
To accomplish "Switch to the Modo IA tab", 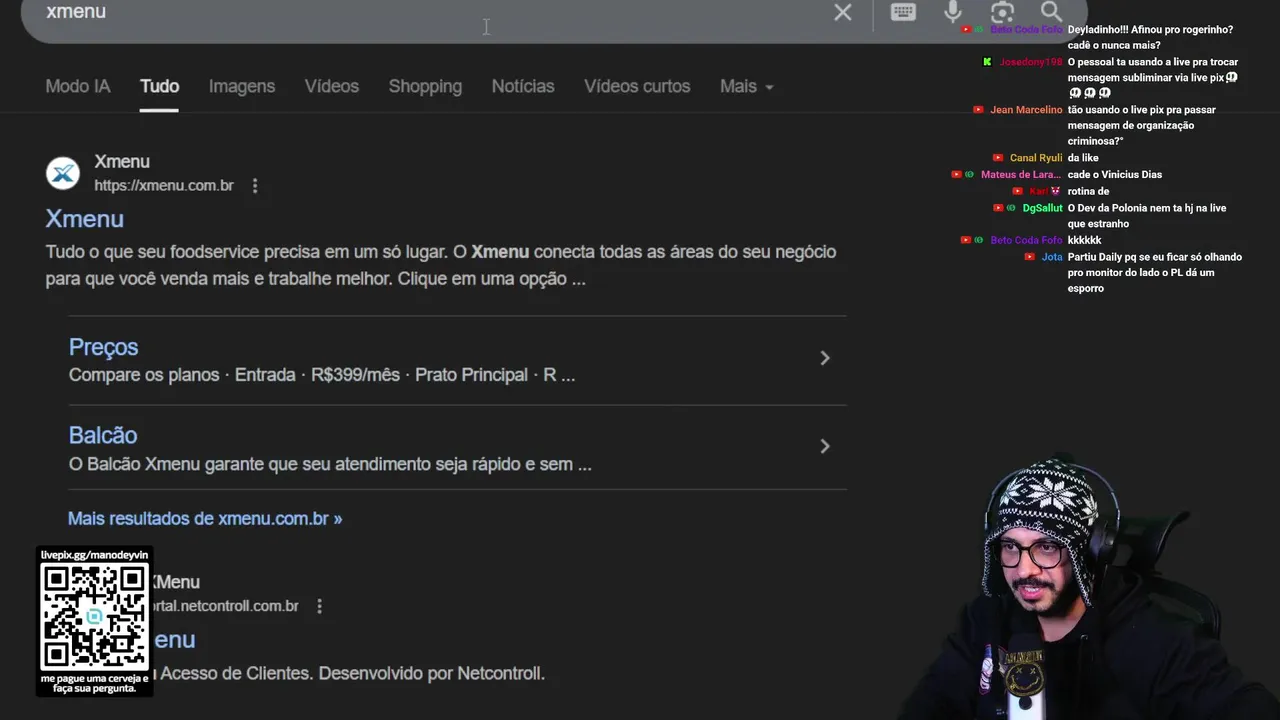I will [78, 86].
